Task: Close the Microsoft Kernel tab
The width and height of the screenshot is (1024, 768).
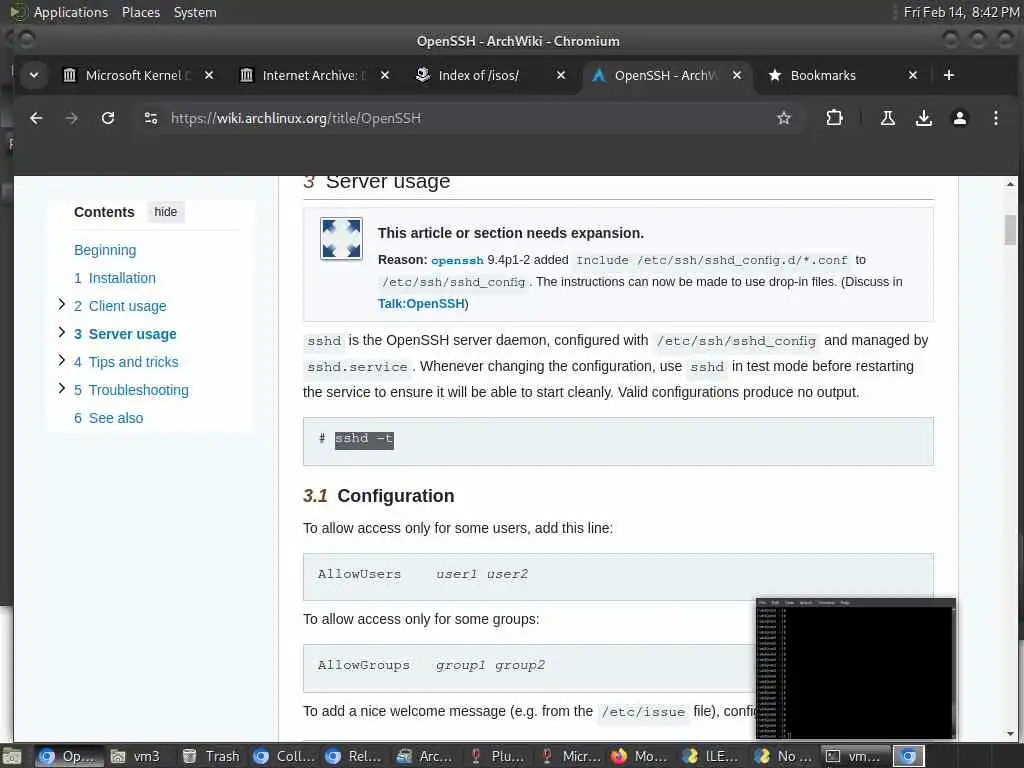Action: (209, 75)
